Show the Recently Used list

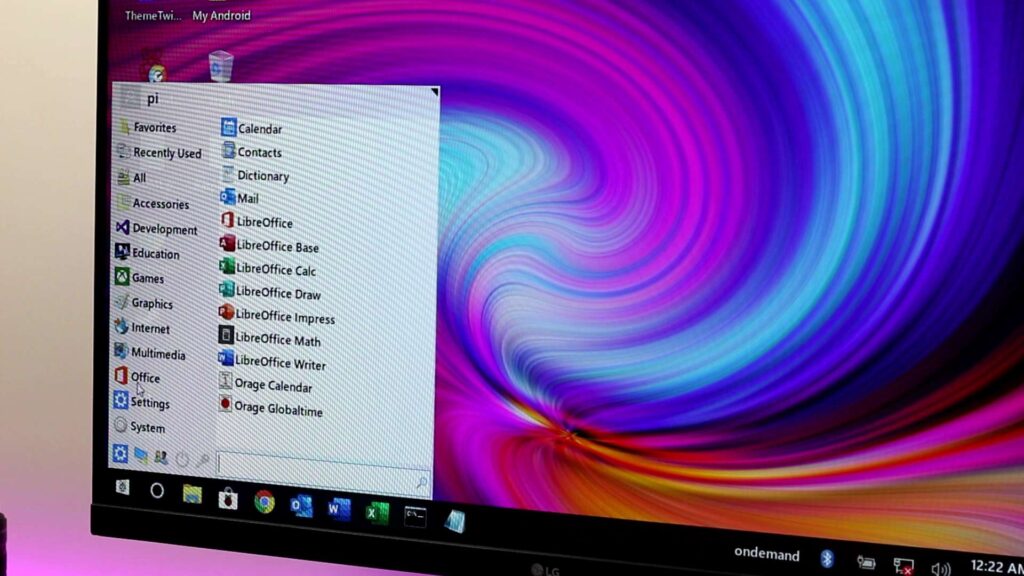pyautogui.click(x=159, y=153)
